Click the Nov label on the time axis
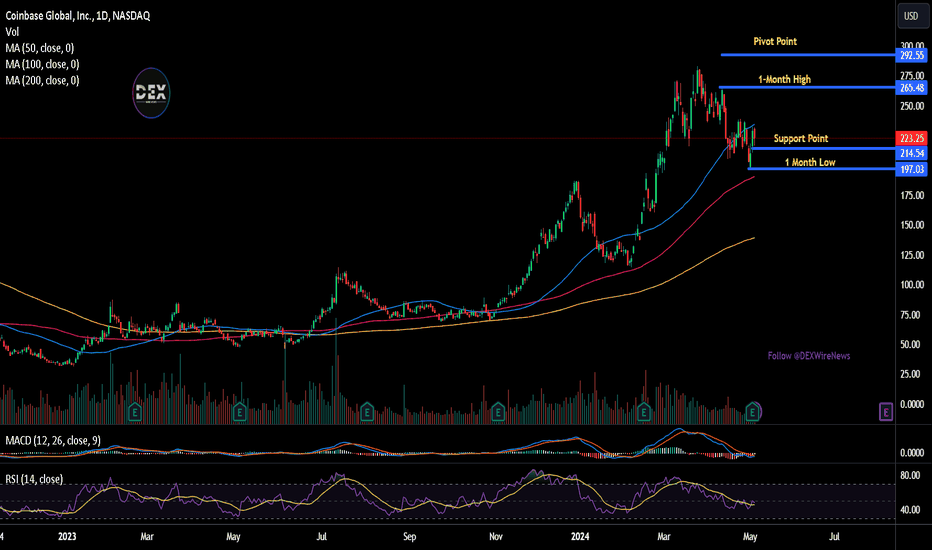Image resolution: width=932 pixels, height=550 pixels. coord(496,536)
